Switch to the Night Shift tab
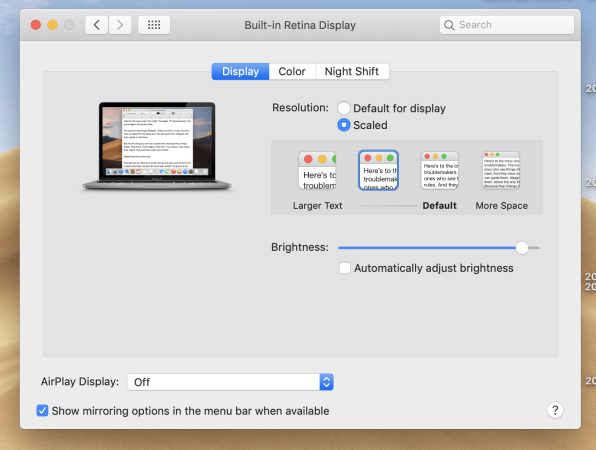 352,71
